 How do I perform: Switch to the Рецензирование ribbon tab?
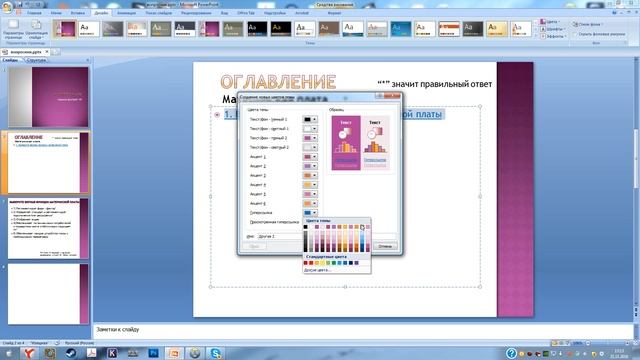[x=196, y=13]
